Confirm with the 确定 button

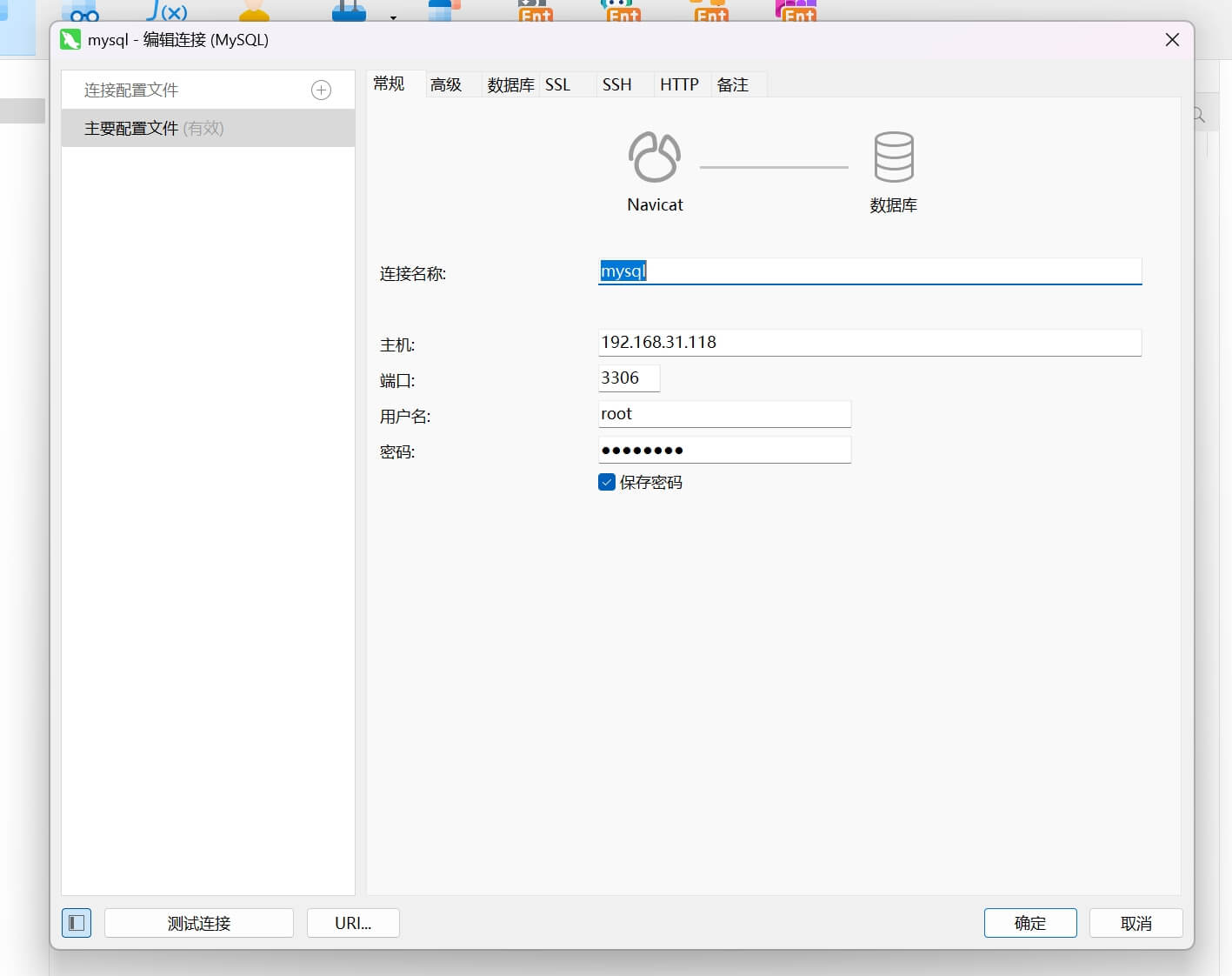[1030, 923]
